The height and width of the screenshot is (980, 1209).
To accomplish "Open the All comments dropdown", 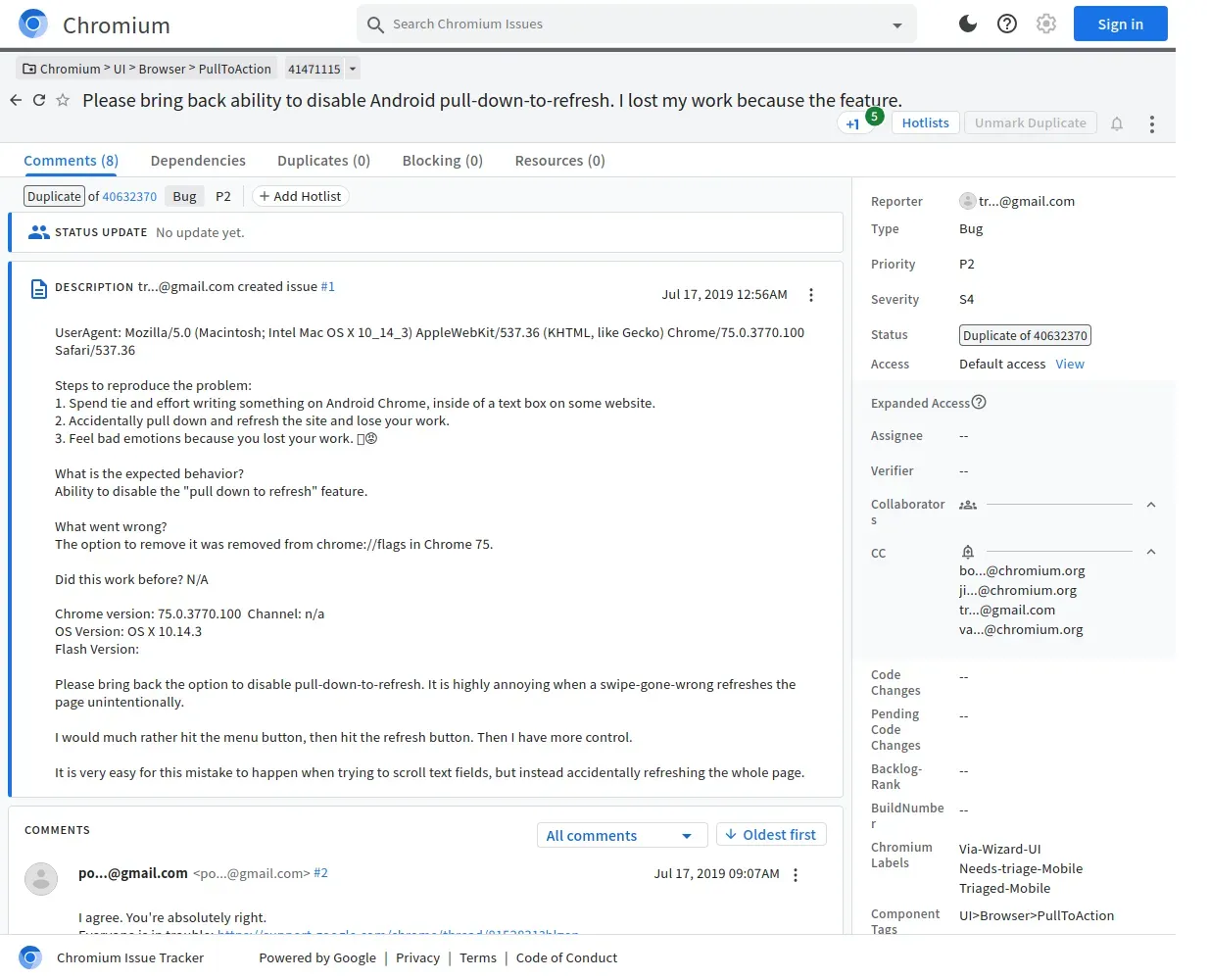I will coord(622,836).
